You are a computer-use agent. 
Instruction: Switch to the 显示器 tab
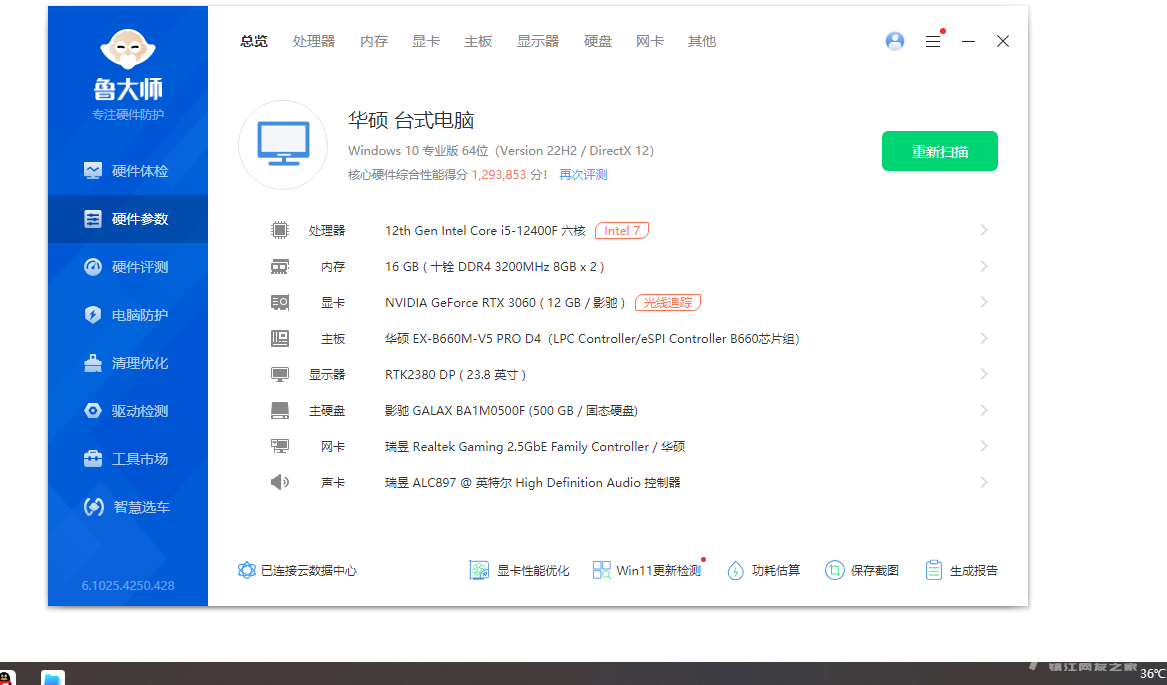pos(538,41)
